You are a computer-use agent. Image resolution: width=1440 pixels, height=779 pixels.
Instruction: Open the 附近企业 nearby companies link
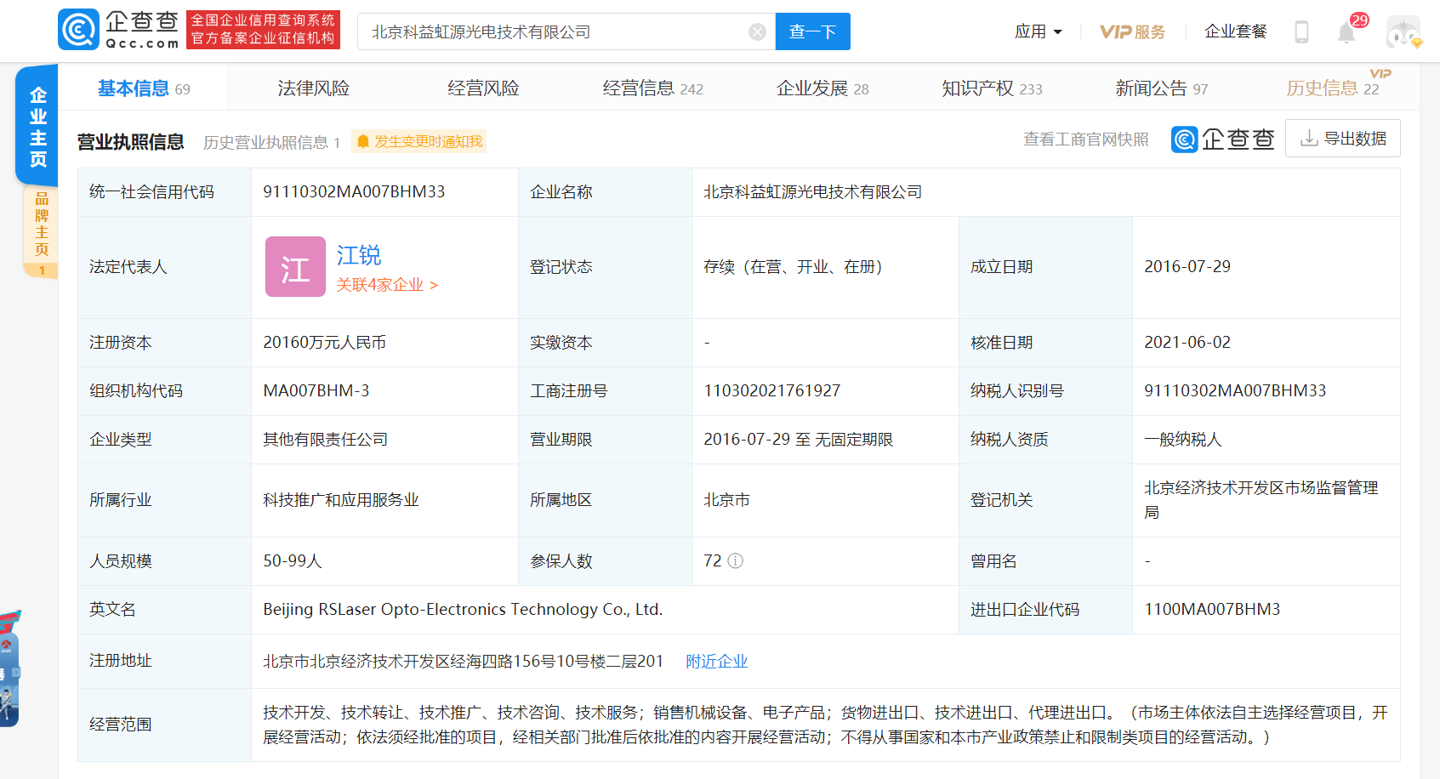[716, 661]
